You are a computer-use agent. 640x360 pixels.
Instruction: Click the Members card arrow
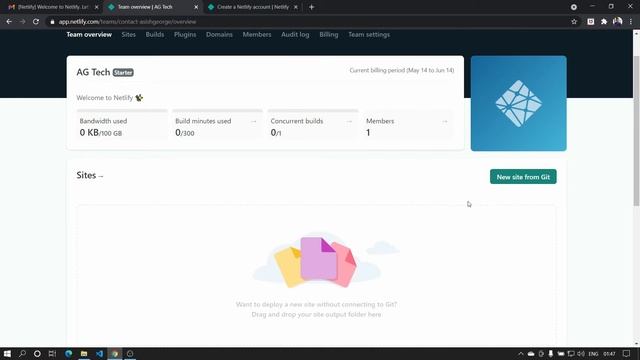pyautogui.click(x=444, y=121)
